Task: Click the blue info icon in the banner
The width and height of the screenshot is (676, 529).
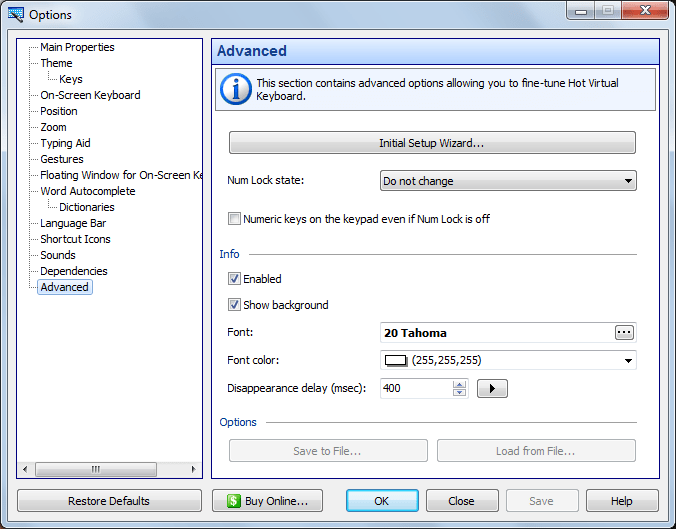Action: click(x=235, y=89)
